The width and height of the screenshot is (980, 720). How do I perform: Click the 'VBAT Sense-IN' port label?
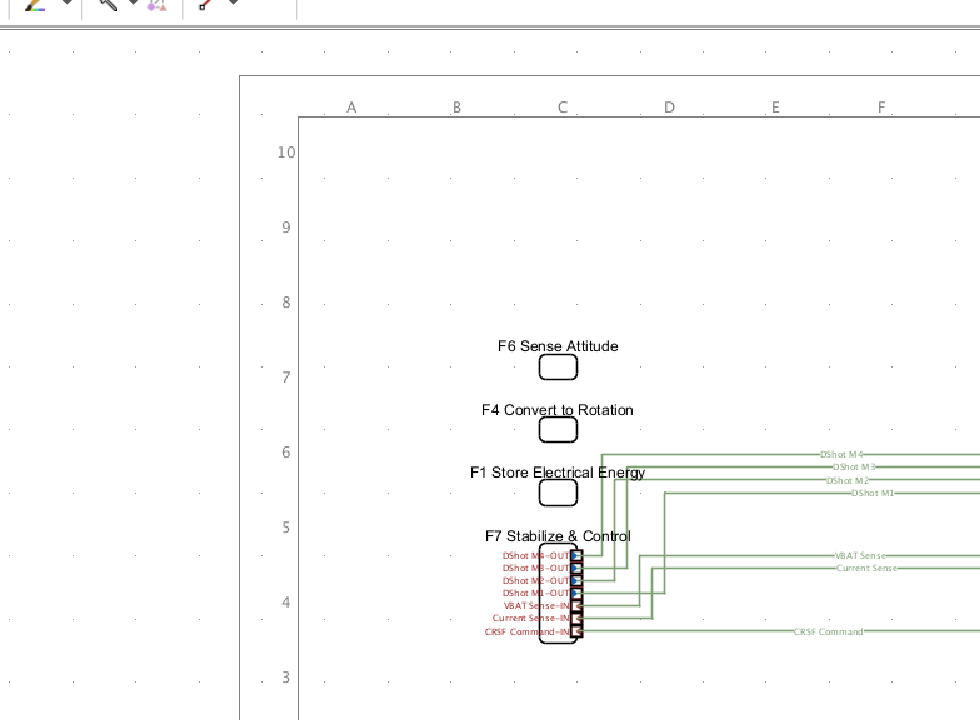point(537,606)
